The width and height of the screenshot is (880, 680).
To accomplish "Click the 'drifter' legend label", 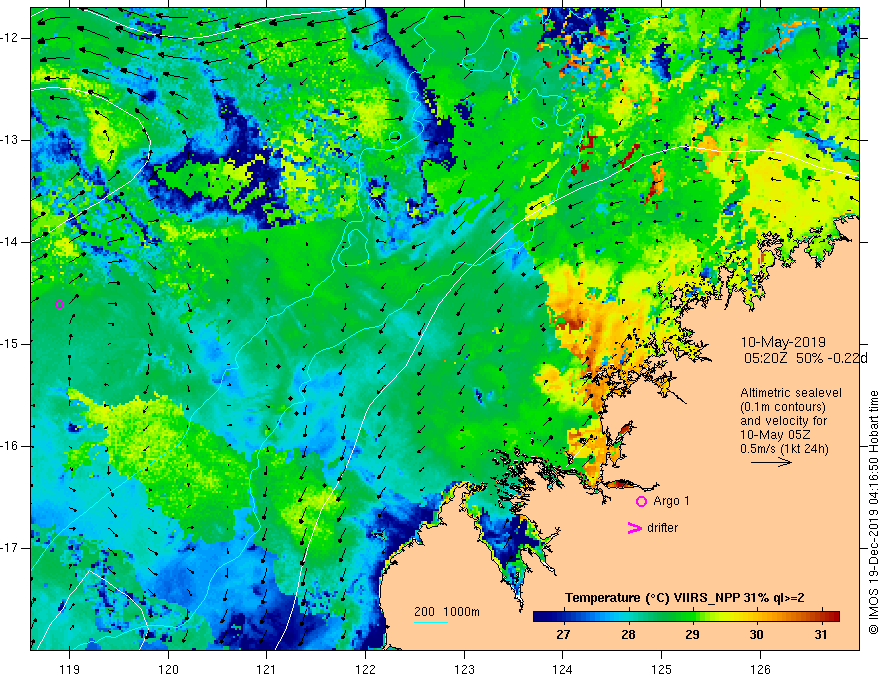I will [662, 528].
